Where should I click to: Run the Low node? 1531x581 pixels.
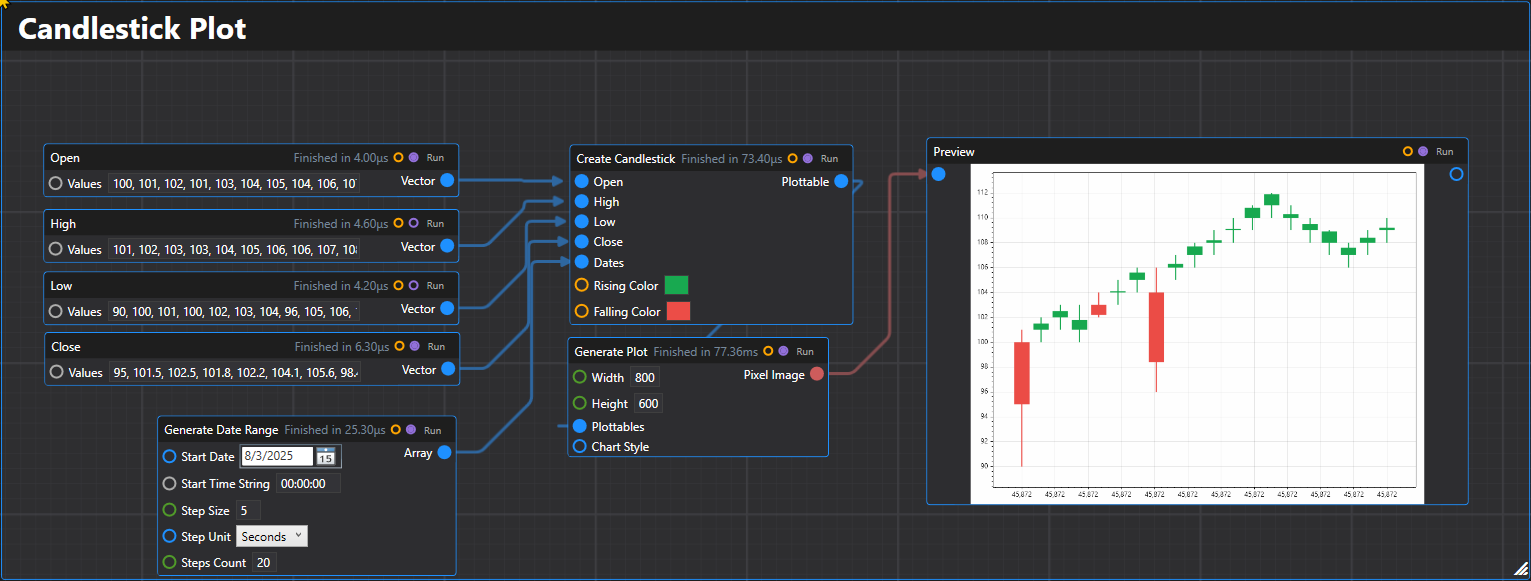(435, 286)
